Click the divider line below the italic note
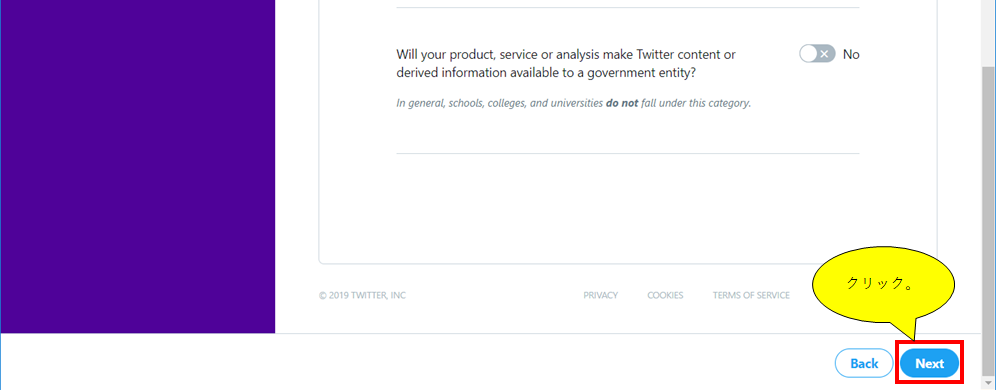Viewport: 996px width, 390px height. [628, 153]
